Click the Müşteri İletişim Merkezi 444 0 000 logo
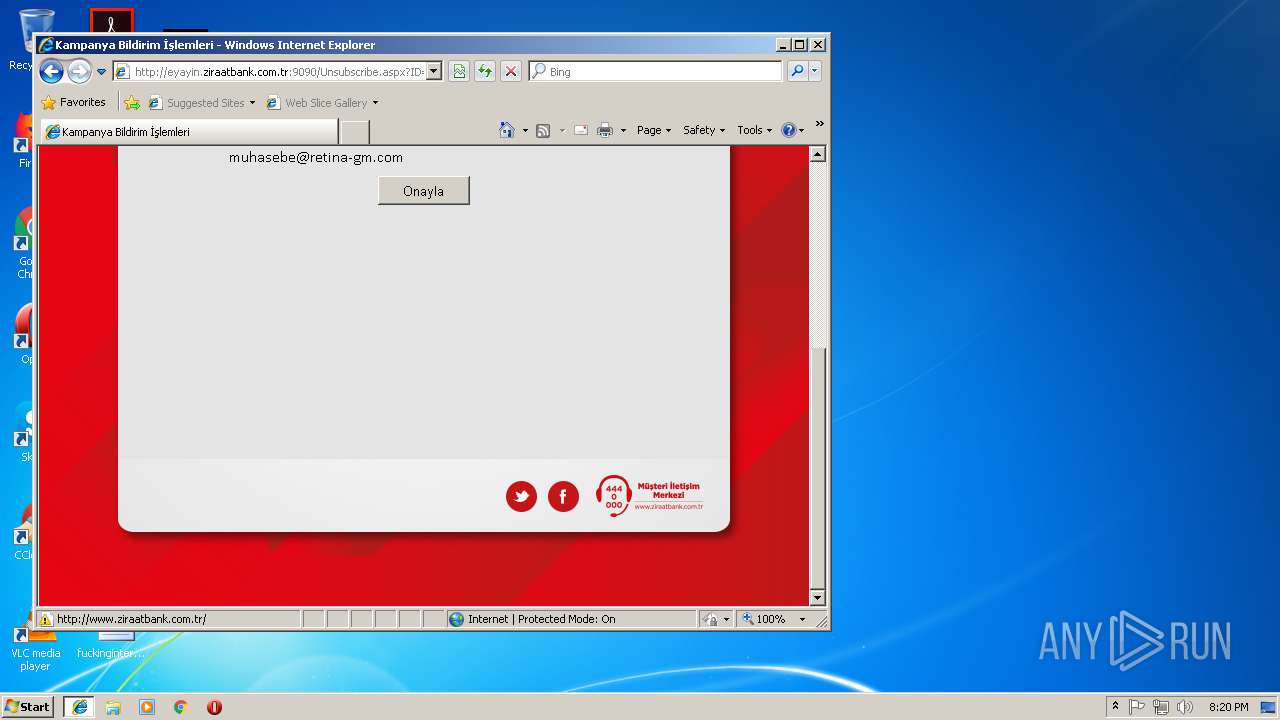The height and width of the screenshot is (720, 1280). (x=649, y=495)
